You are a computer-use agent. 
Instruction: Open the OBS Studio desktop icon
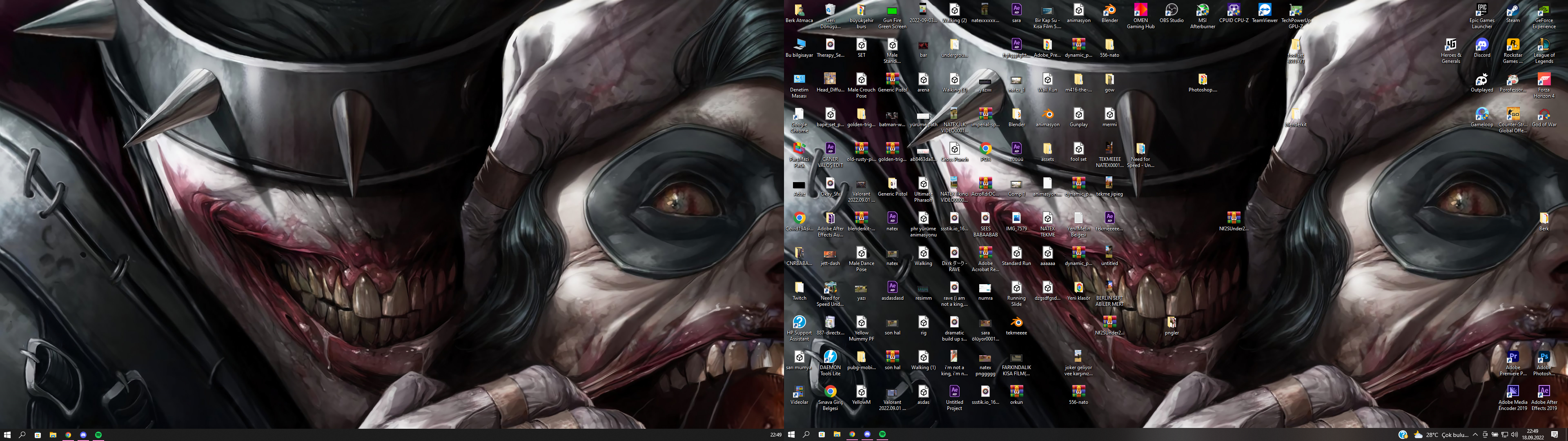[1171, 13]
